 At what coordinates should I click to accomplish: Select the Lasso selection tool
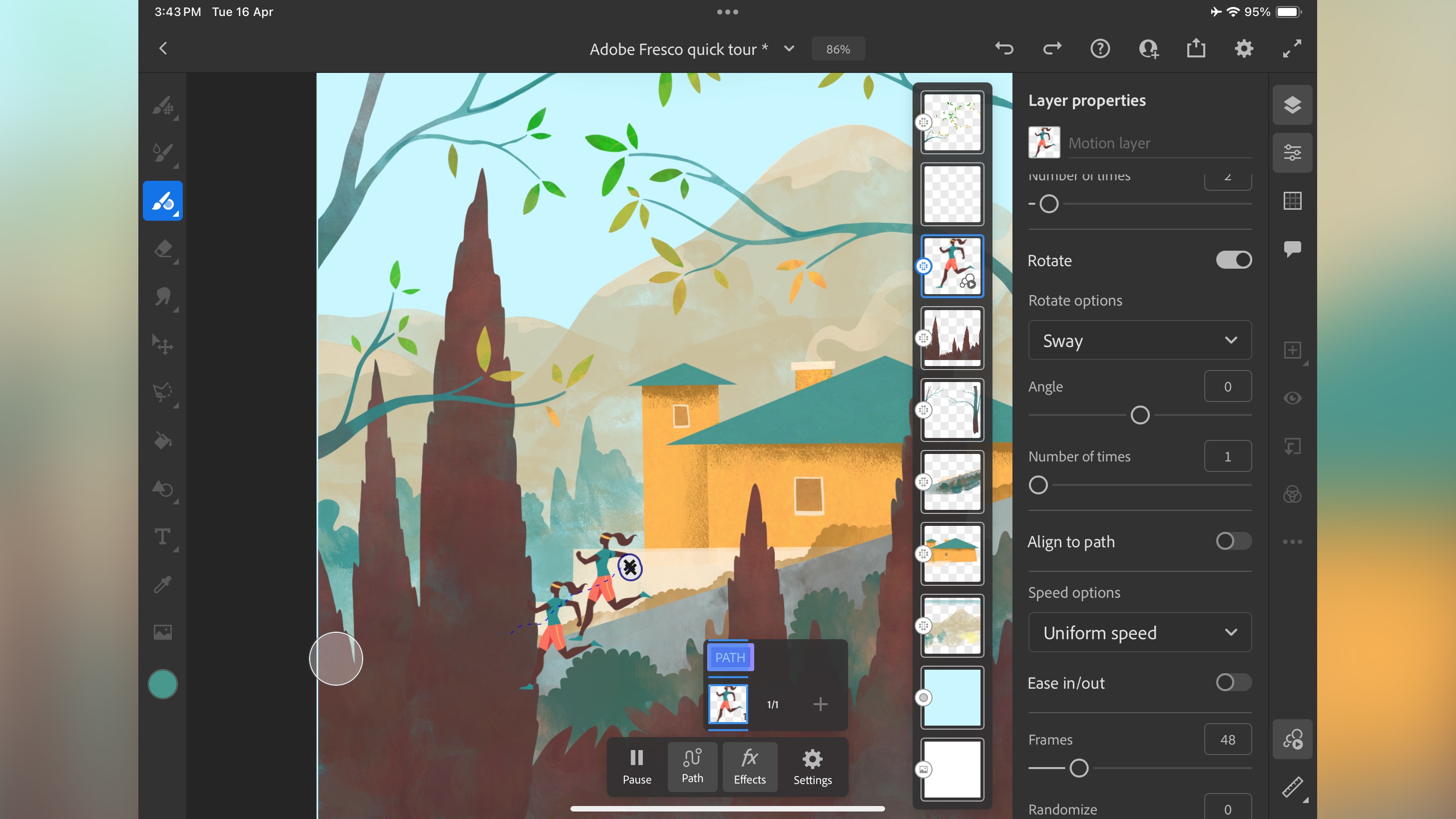164,393
